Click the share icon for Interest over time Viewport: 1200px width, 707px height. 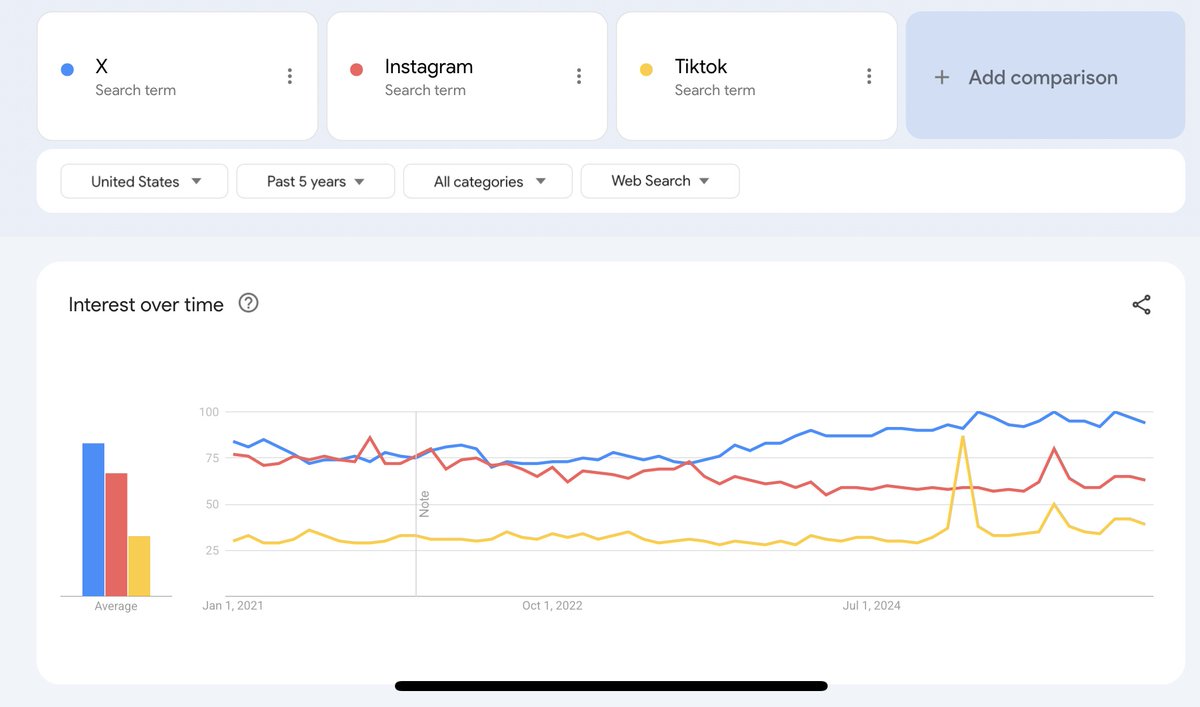click(1141, 305)
